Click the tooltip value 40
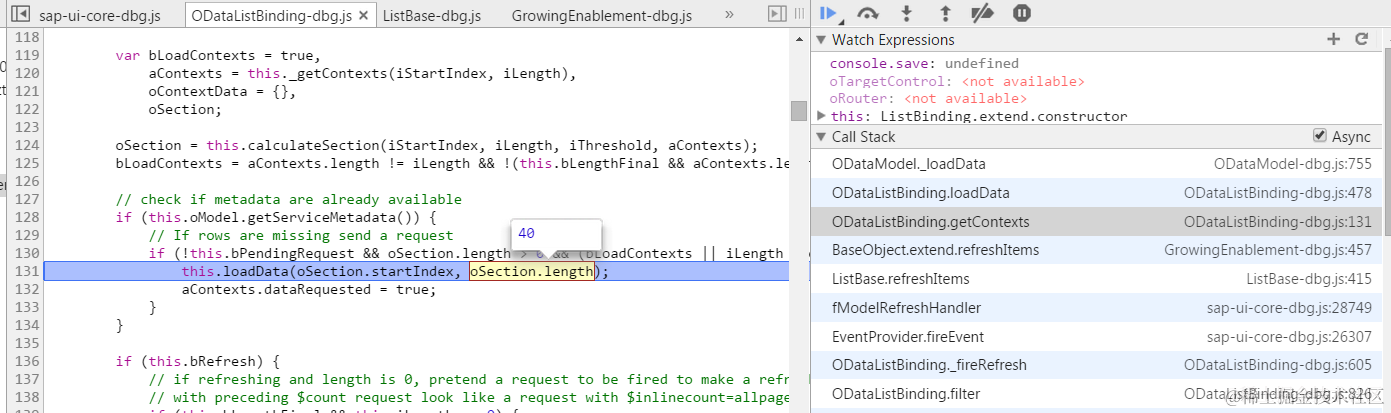 click(526, 233)
